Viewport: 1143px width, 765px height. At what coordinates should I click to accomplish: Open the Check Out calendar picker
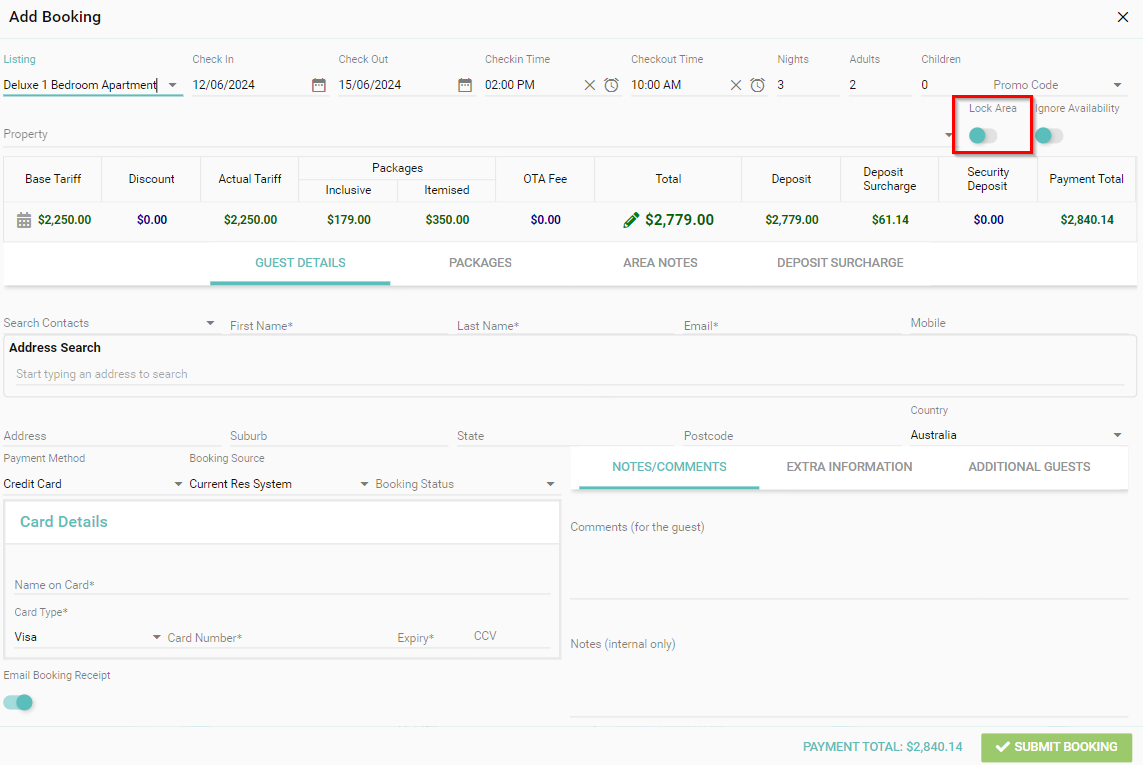click(x=464, y=85)
